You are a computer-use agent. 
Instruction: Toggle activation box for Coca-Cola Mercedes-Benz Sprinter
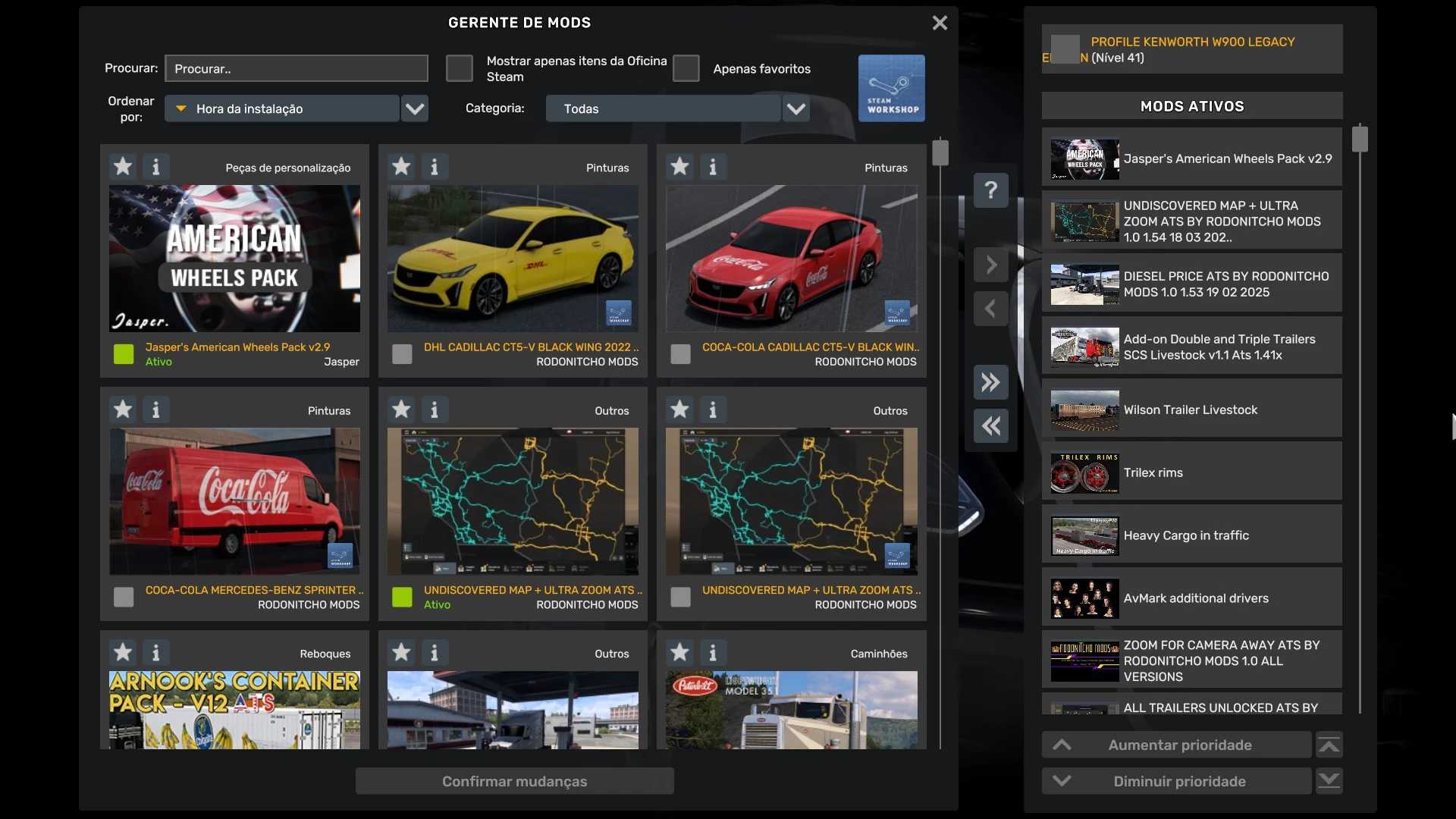click(124, 597)
